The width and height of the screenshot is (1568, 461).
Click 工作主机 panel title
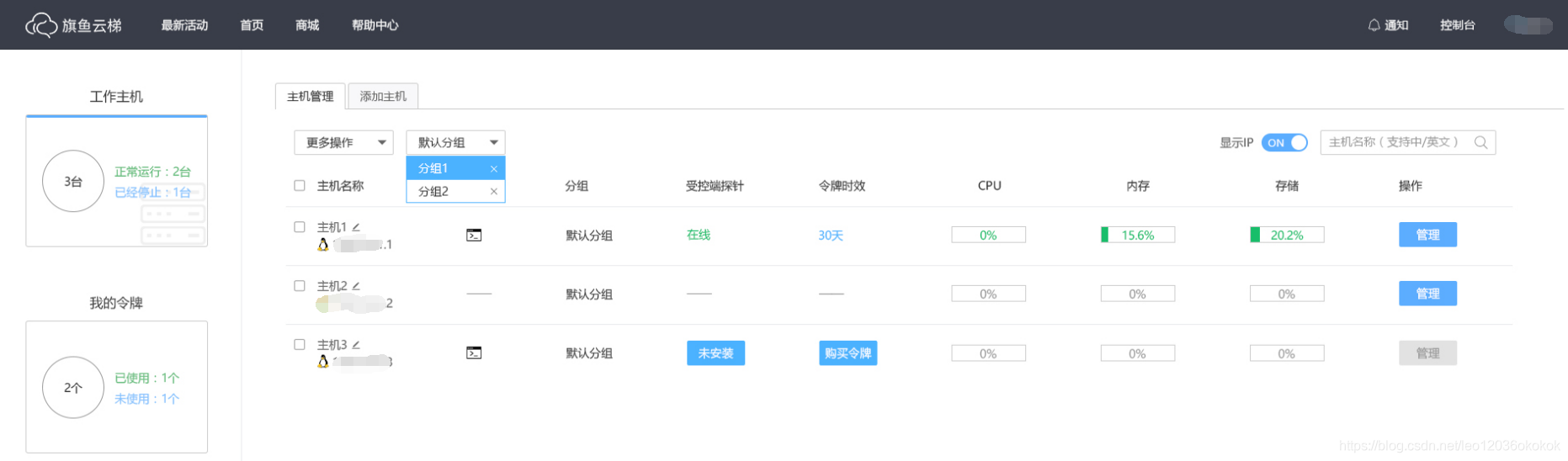116,97
